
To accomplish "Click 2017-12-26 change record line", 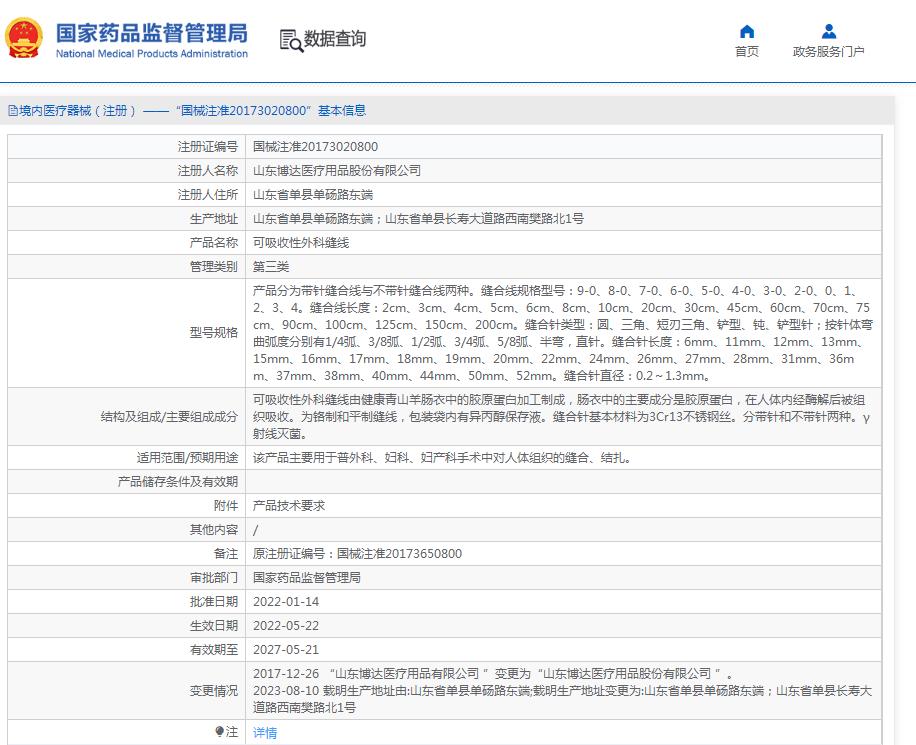I will point(494,674).
